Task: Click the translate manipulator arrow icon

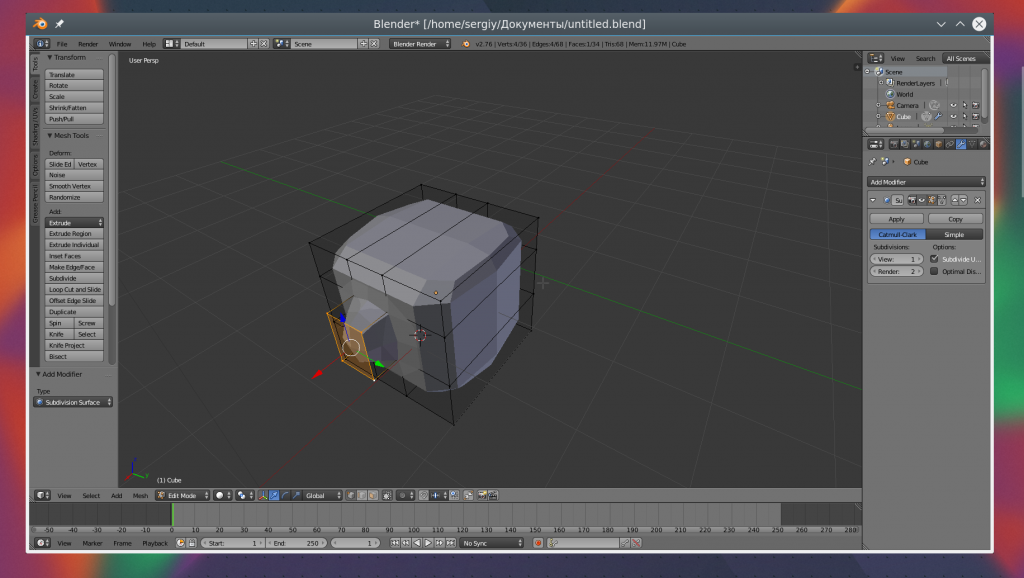Action: 275,495
